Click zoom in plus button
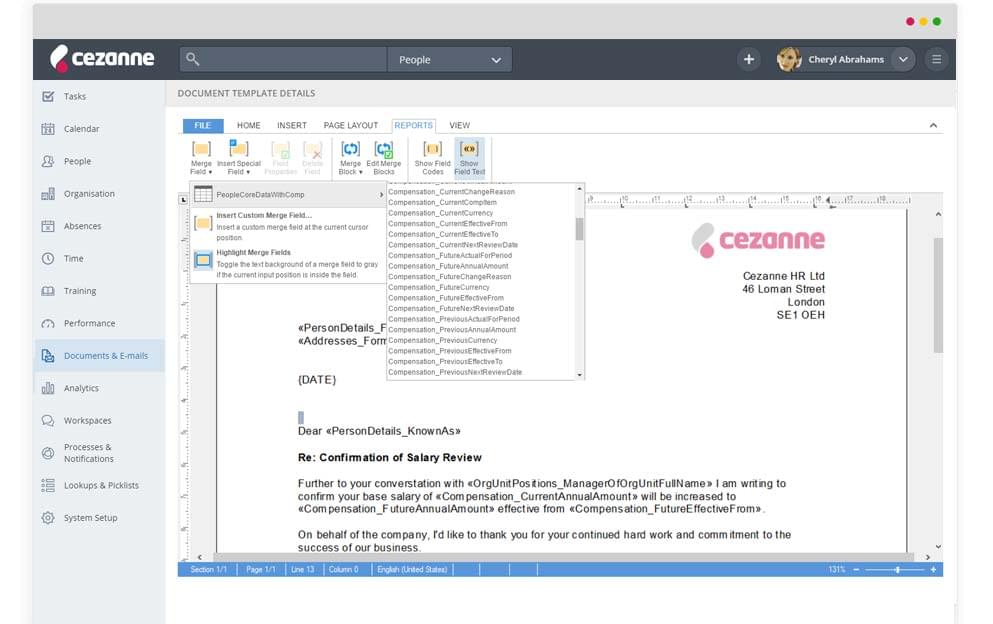Image resolution: width=993 pixels, height=624 pixels. pos(933,570)
